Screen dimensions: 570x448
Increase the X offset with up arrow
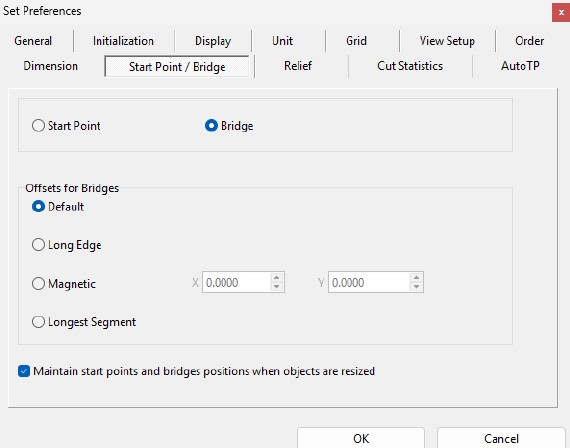[276, 278]
